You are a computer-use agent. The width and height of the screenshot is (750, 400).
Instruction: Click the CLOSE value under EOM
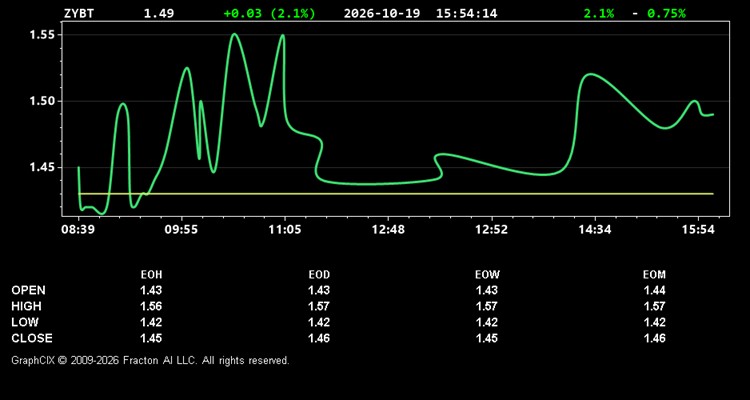654,338
